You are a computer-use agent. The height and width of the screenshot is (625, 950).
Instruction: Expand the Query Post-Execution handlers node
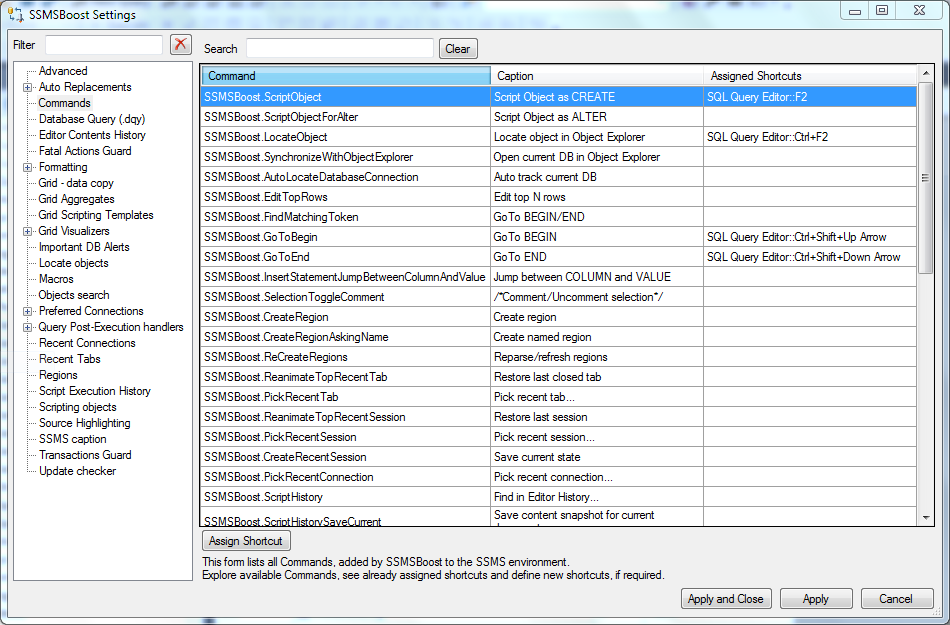point(27,328)
